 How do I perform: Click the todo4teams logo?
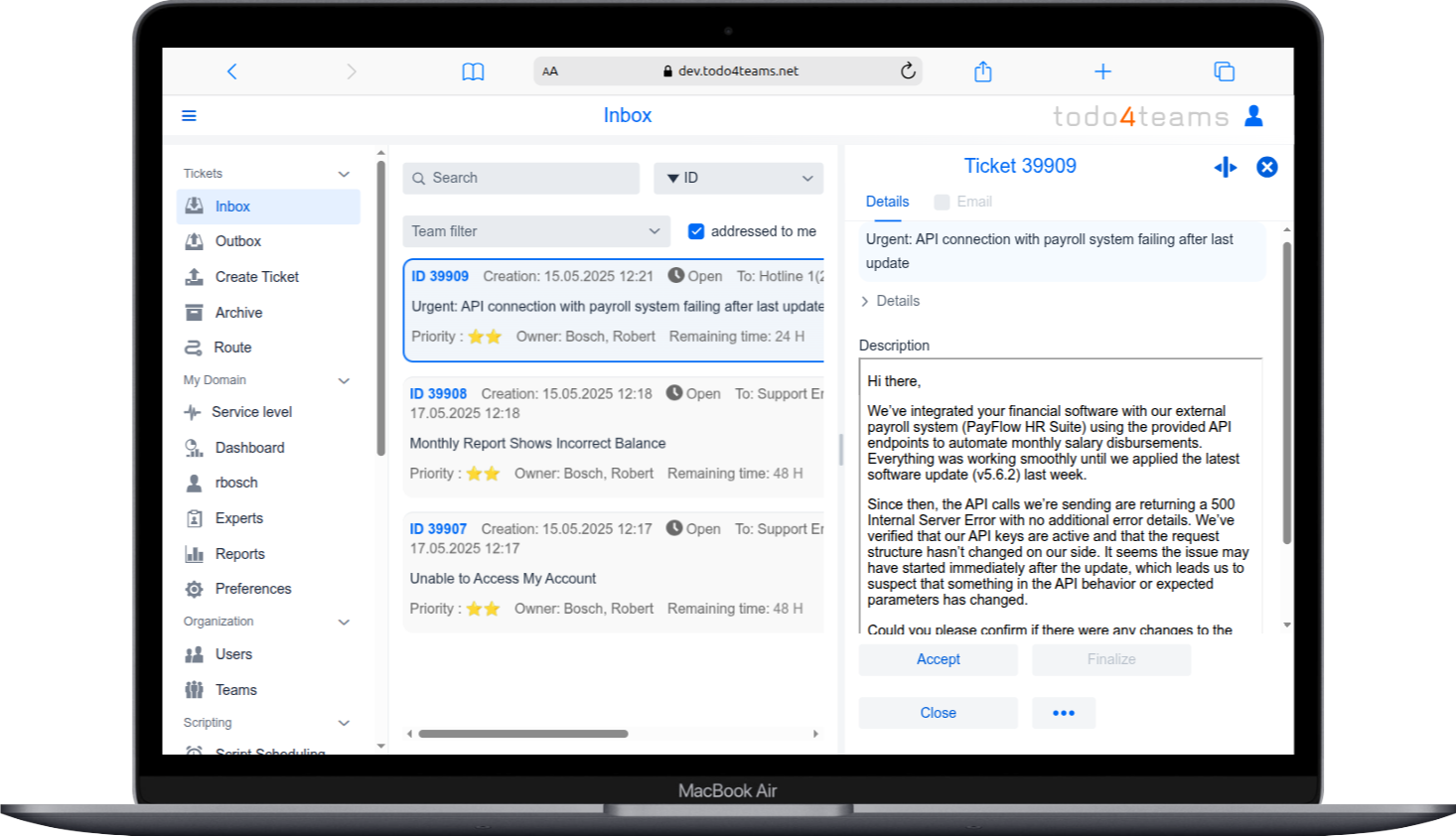pos(1141,117)
